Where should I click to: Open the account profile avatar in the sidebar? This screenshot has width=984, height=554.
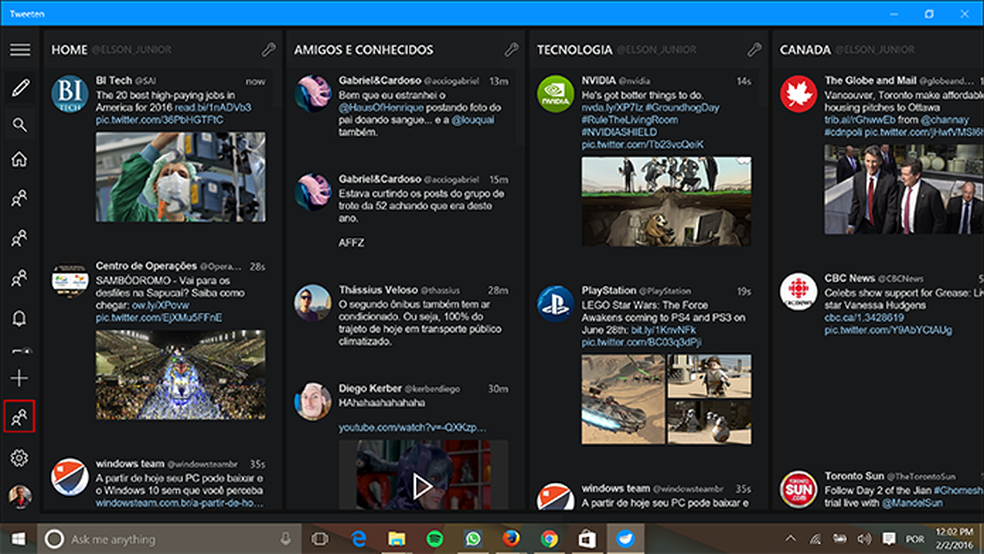[19, 496]
